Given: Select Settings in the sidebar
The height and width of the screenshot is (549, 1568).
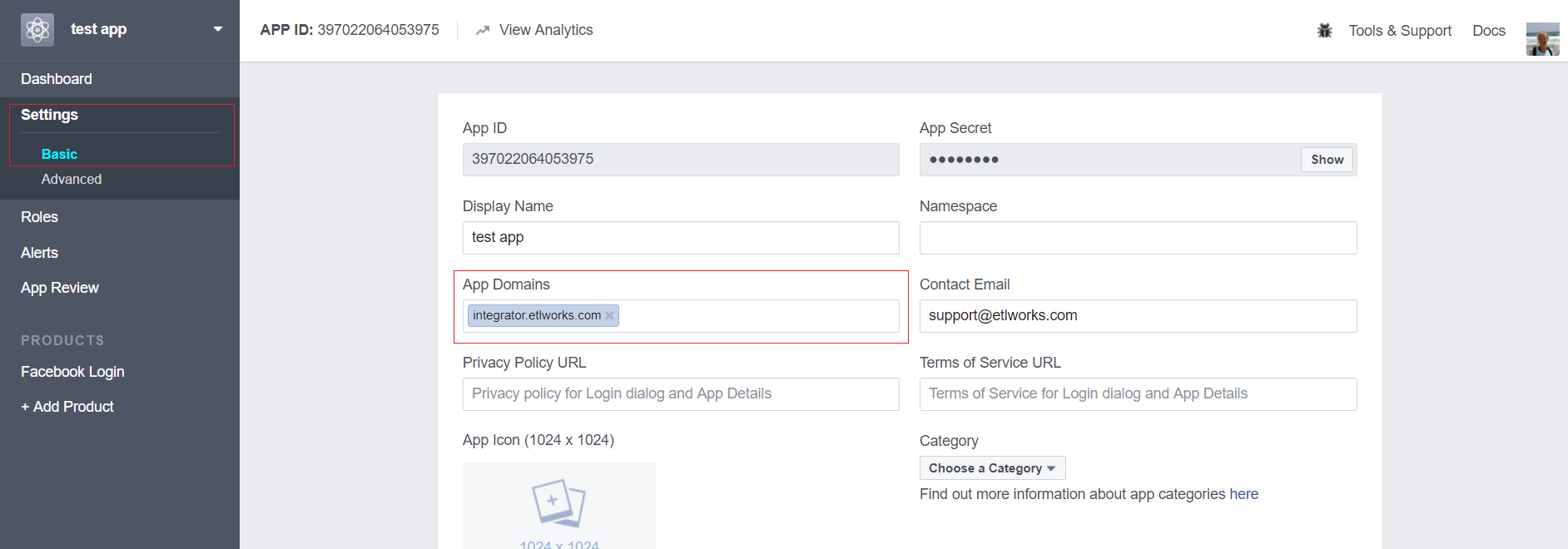Looking at the screenshot, I should (49, 115).
